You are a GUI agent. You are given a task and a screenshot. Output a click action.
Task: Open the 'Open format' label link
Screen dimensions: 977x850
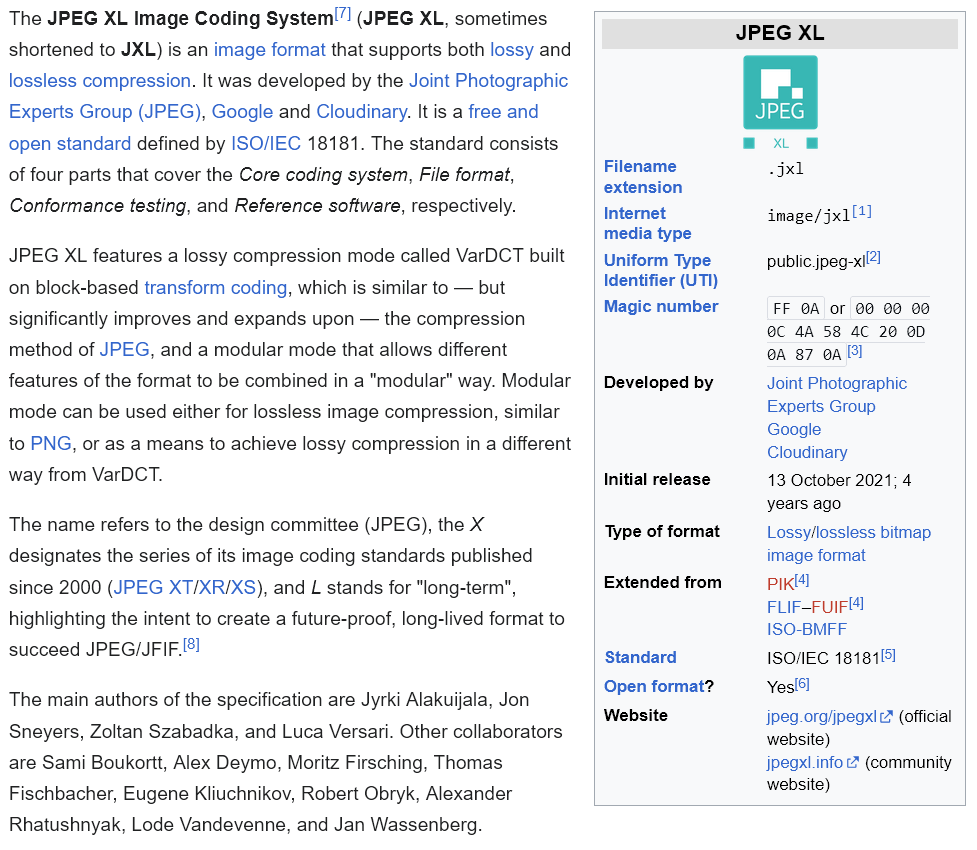[654, 686]
